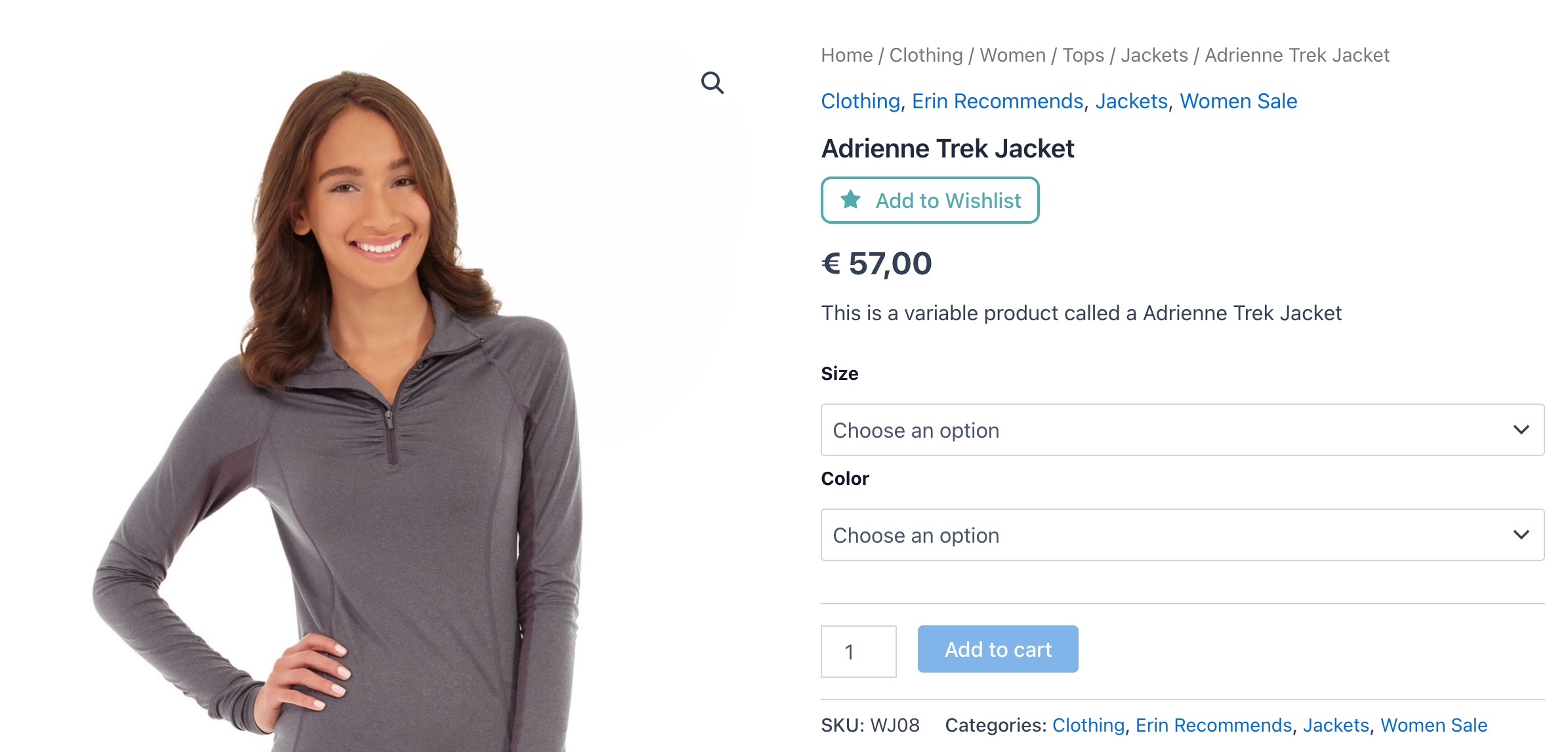Viewport: 1568px width, 752px height.
Task: Select Clothing in the bottom Categories row
Action: pyautogui.click(x=1088, y=725)
